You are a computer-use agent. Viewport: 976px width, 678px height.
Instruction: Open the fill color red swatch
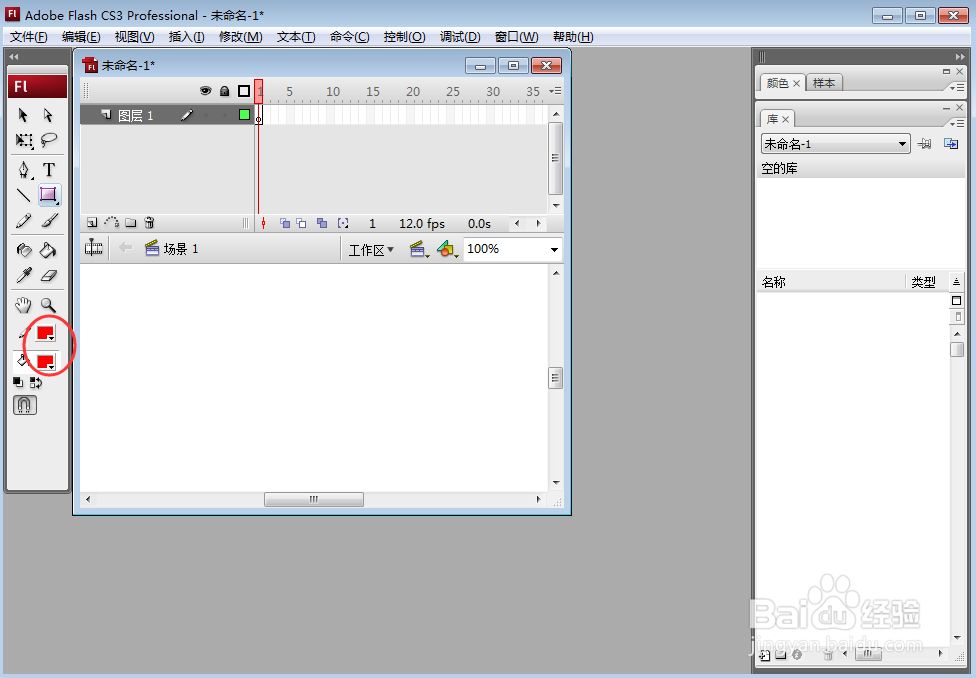point(45,362)
